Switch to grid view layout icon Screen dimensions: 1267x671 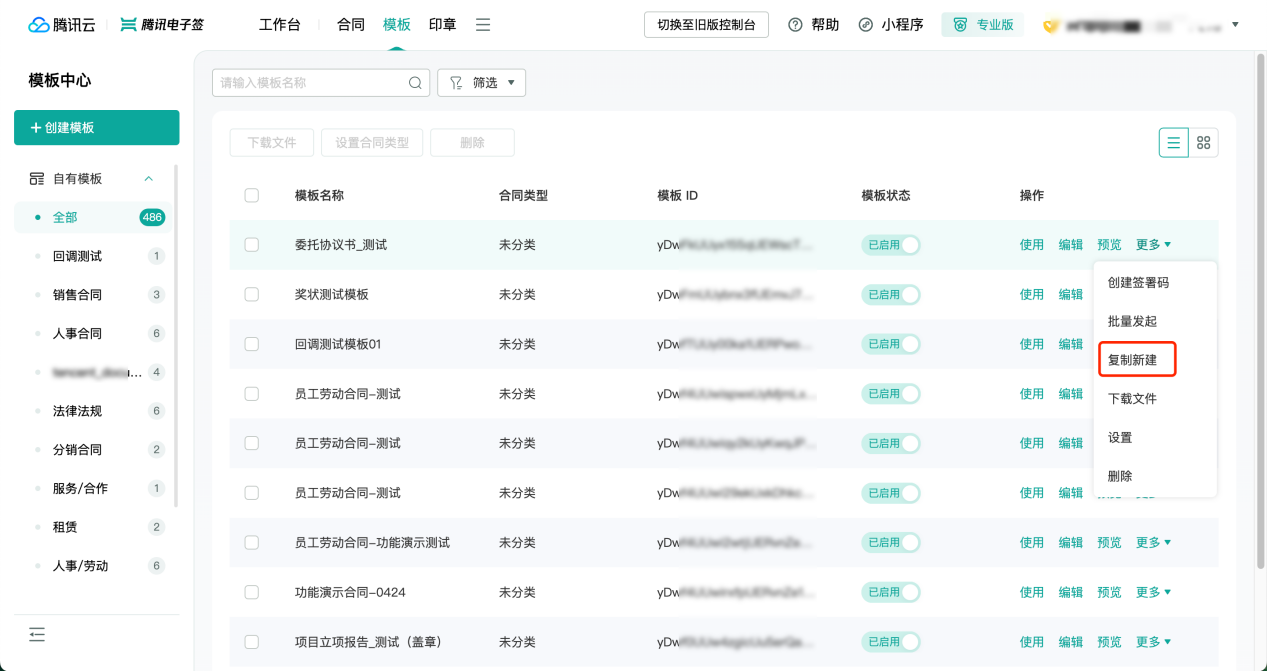click(1204, 143)
